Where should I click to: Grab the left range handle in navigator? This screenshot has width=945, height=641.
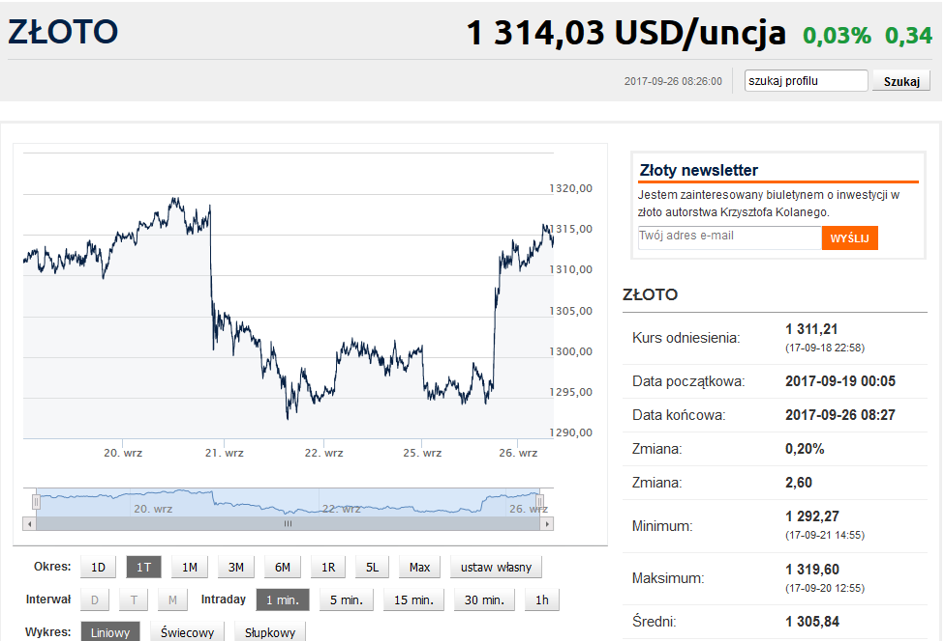click(37, 501)
